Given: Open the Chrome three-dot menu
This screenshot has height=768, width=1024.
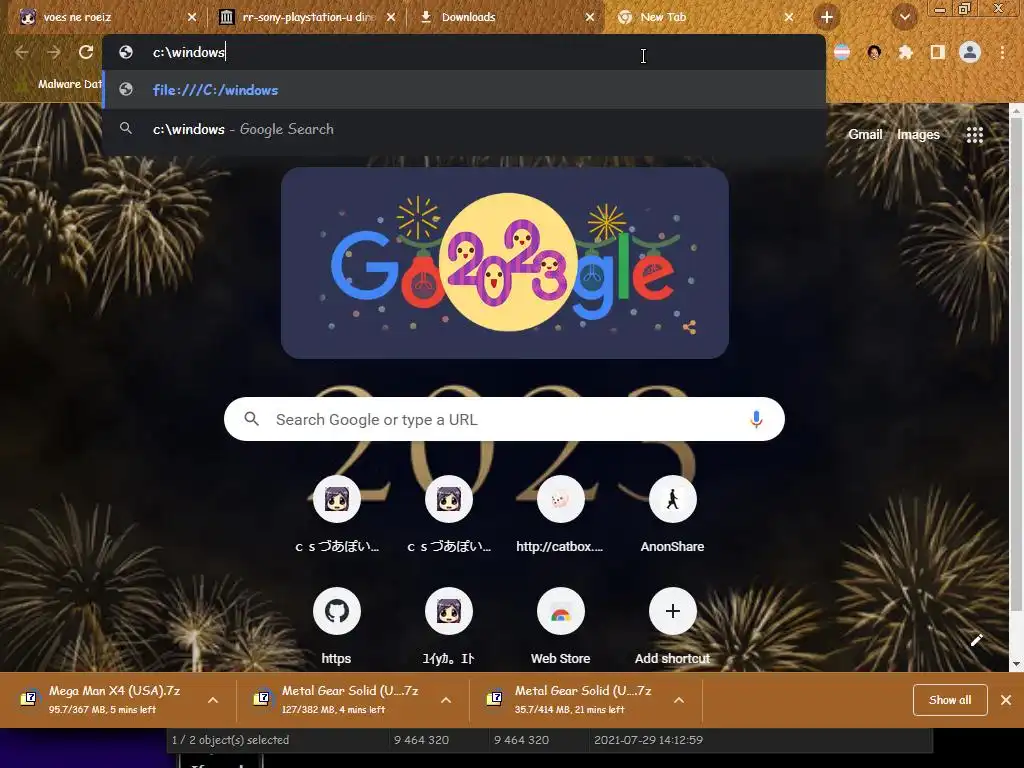Looking at the screenshot, I should [x=1002, y=52].
